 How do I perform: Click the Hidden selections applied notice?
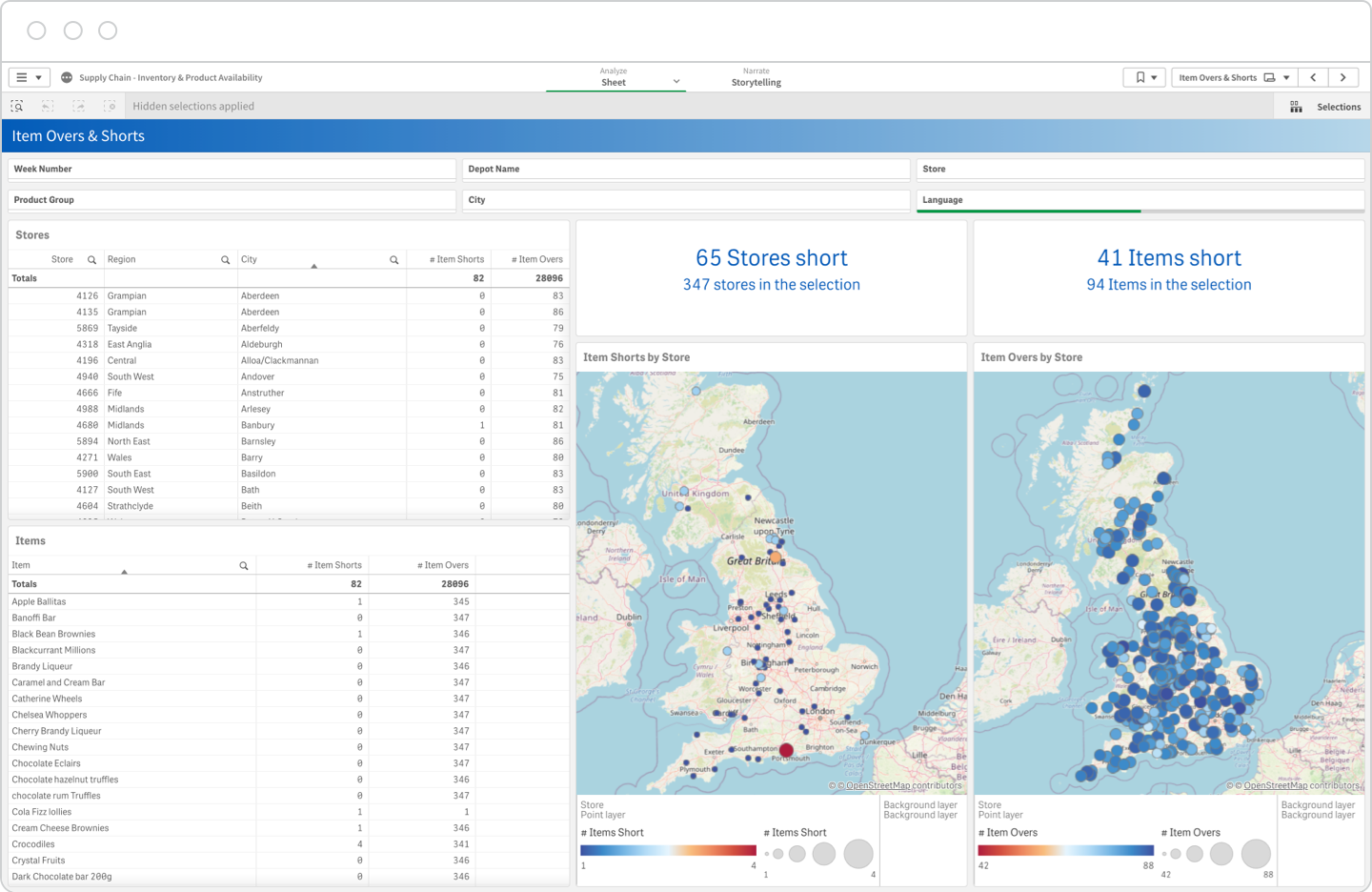193,106
